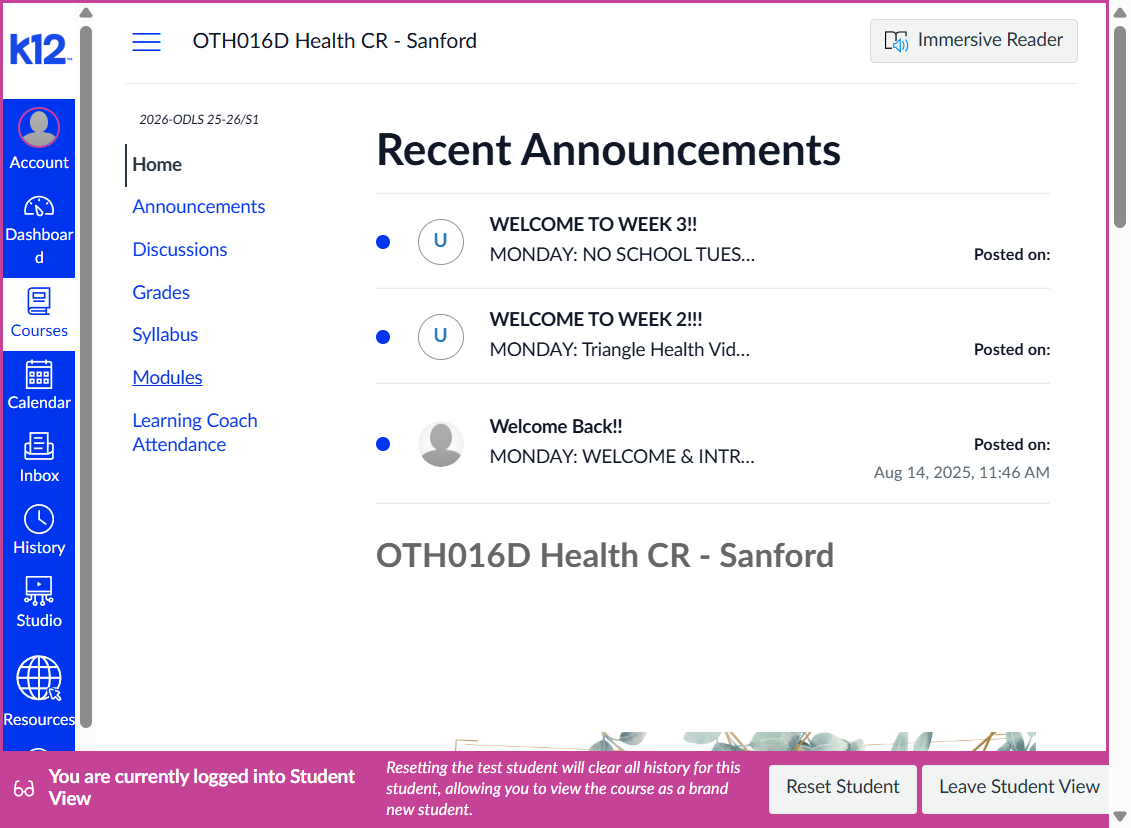Open Studio from the sidebar
Image resolution: width=1131 pixels, height=828 pixels.
pos(39,602)
